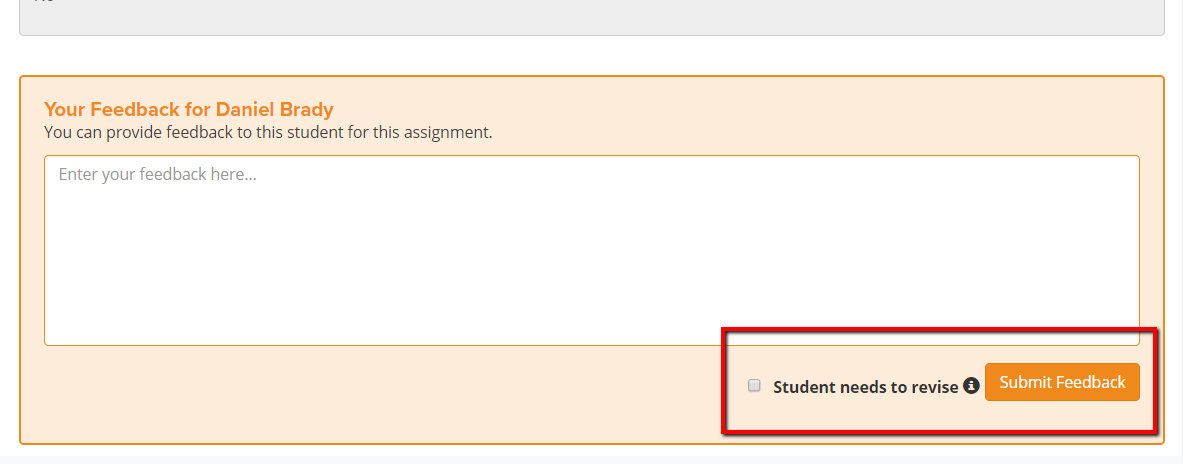The height and width of the screenshot is (464, 1183).
Task: Click the center of the feedback text box
Action: tap(592, 250)
